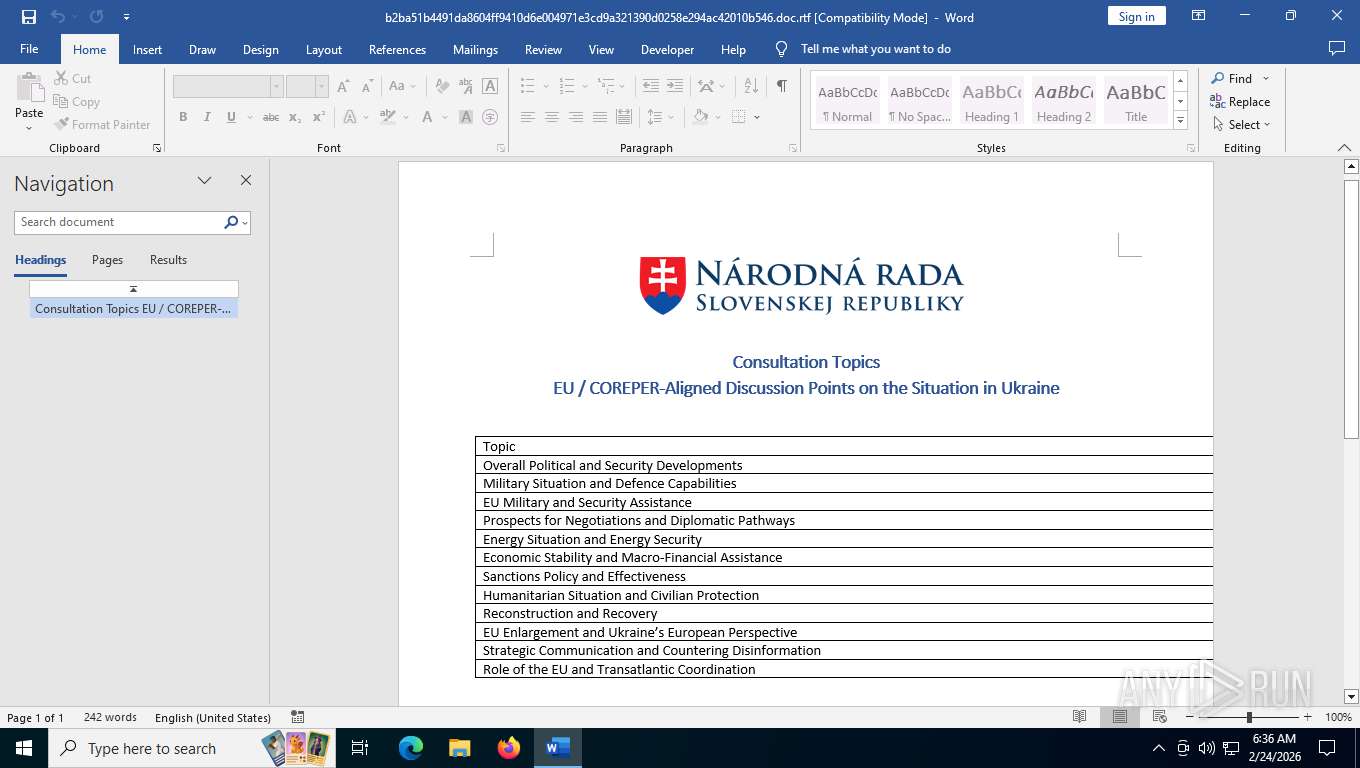Switch to Web Layout view
This screenshot has height=768, width=1360.
[x=1159, y=717]
